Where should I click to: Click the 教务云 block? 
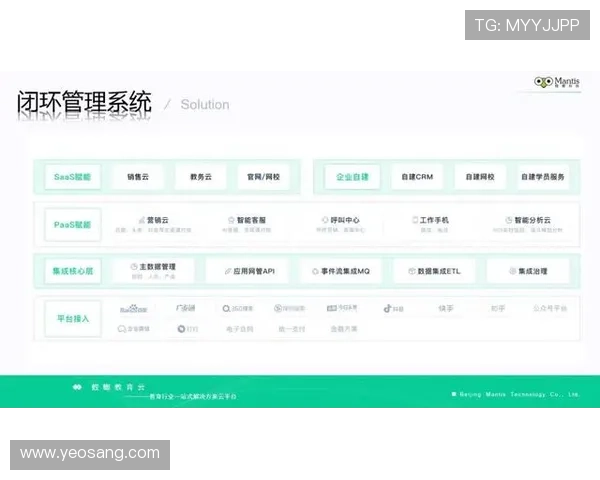(x=201, y=177)
